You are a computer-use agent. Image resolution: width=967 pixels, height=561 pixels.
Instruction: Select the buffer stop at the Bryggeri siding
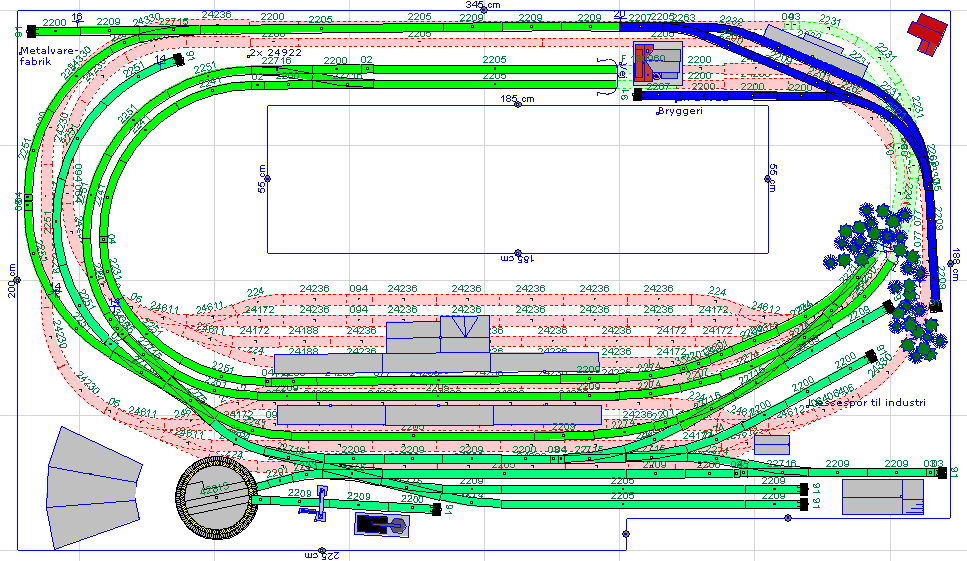click(638, 94)
